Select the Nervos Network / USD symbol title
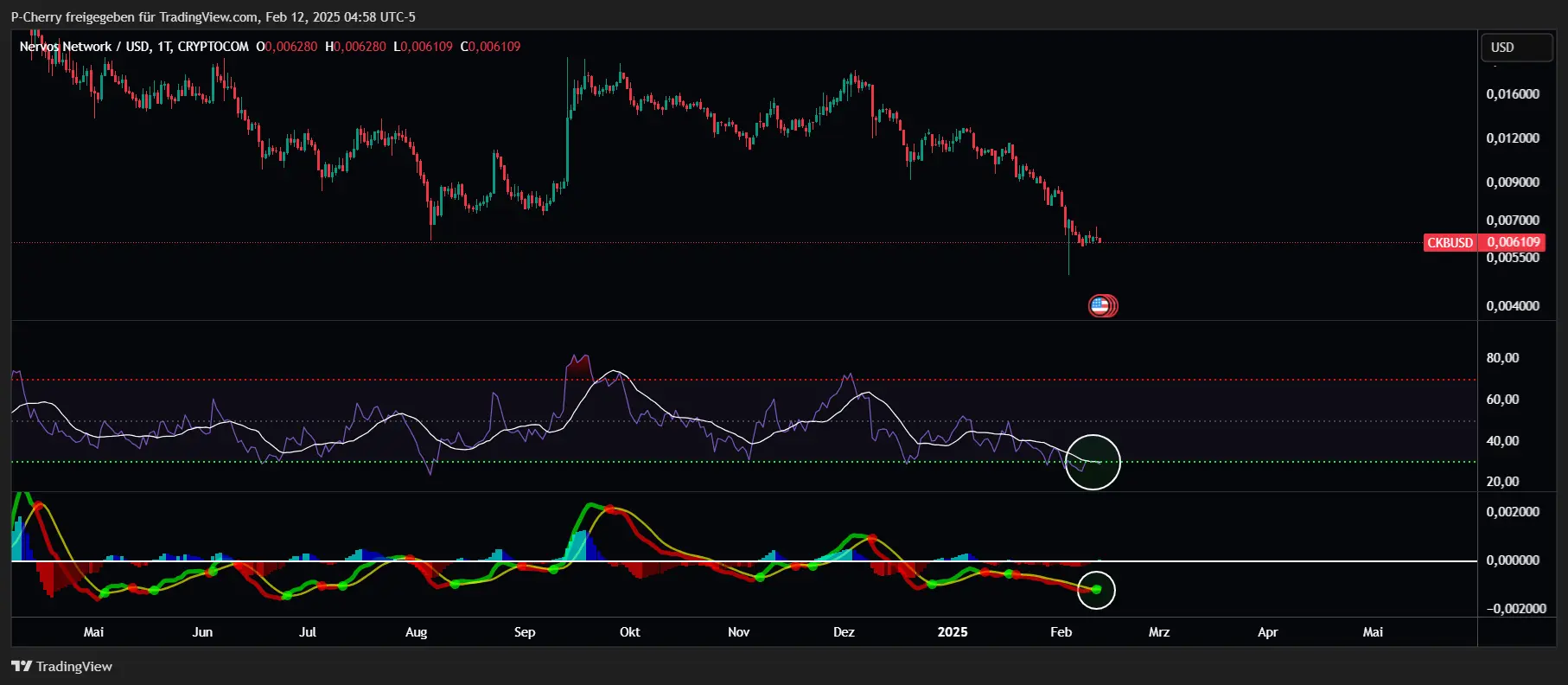1568x685 pixels. [x=134, y=47]
